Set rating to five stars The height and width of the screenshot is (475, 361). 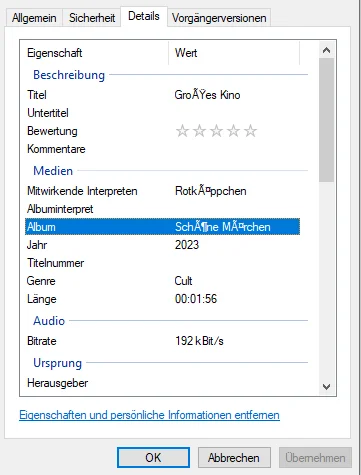tap(250, 131)
